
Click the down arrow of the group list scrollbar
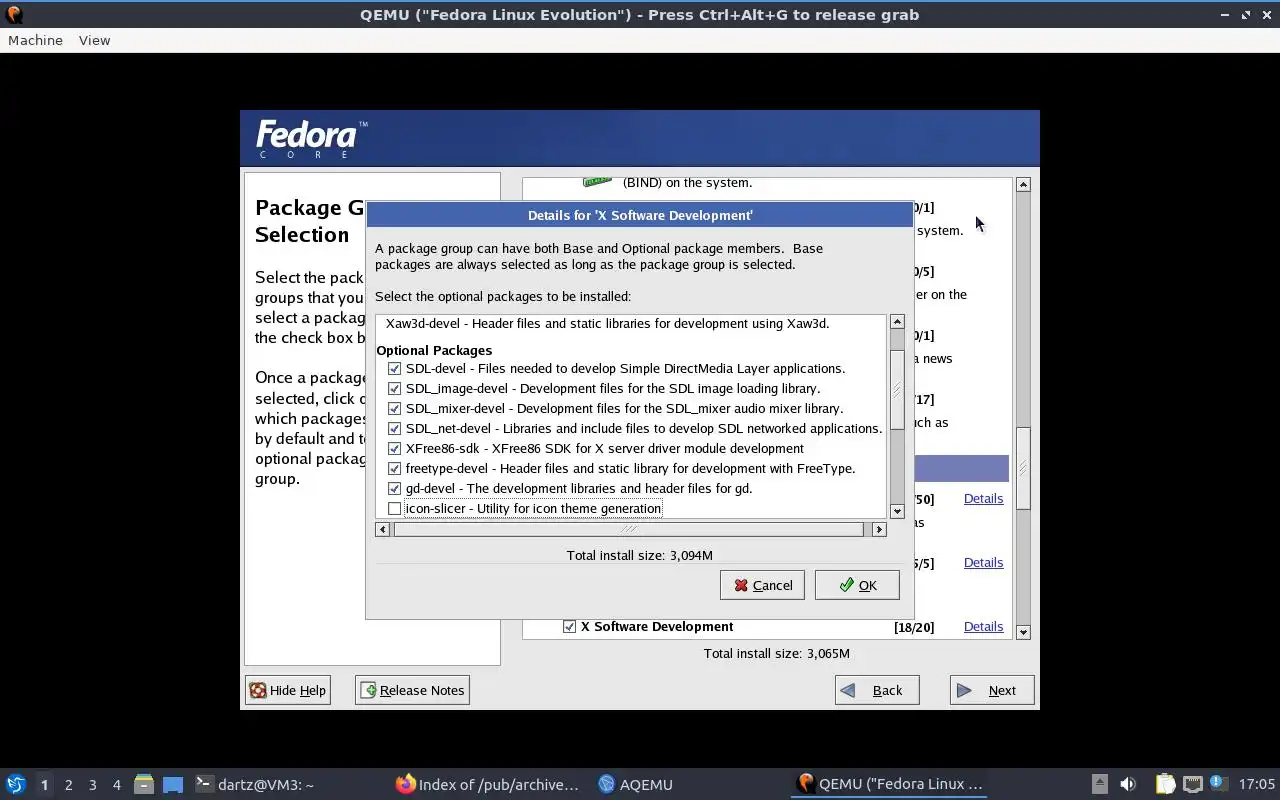tap(1023, 632)
